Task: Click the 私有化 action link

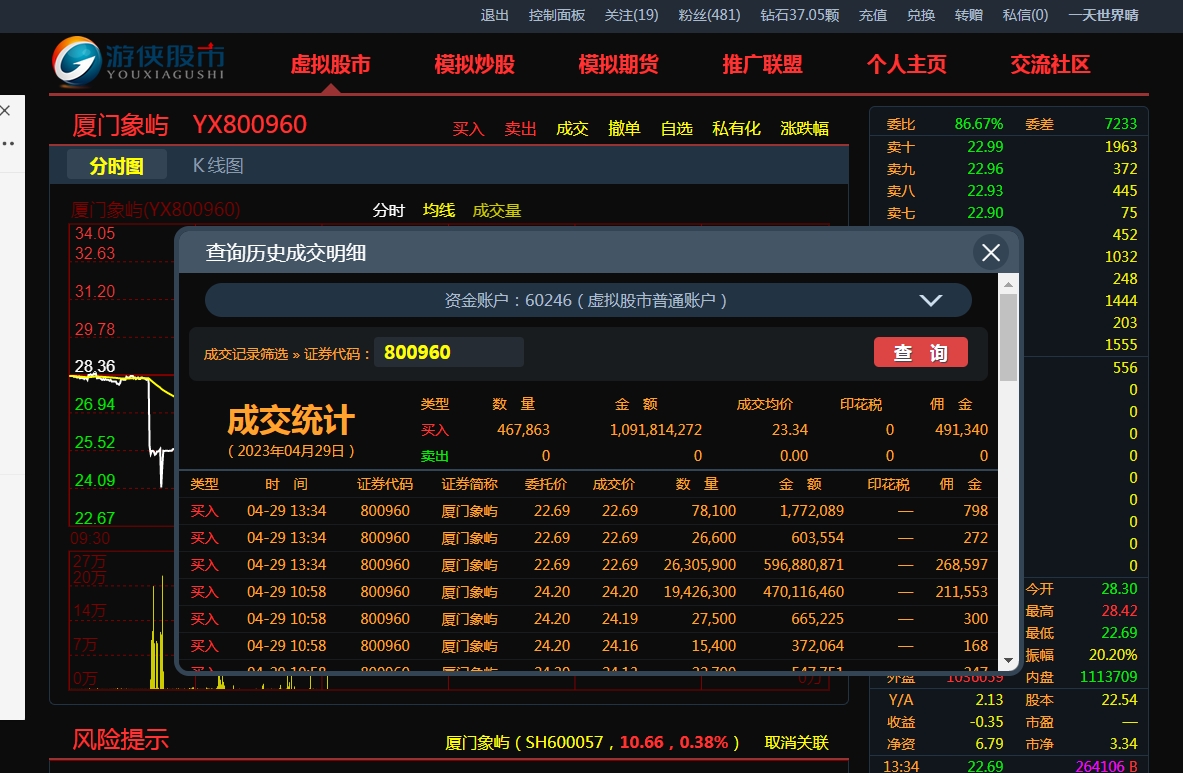Action: point(736,129)
